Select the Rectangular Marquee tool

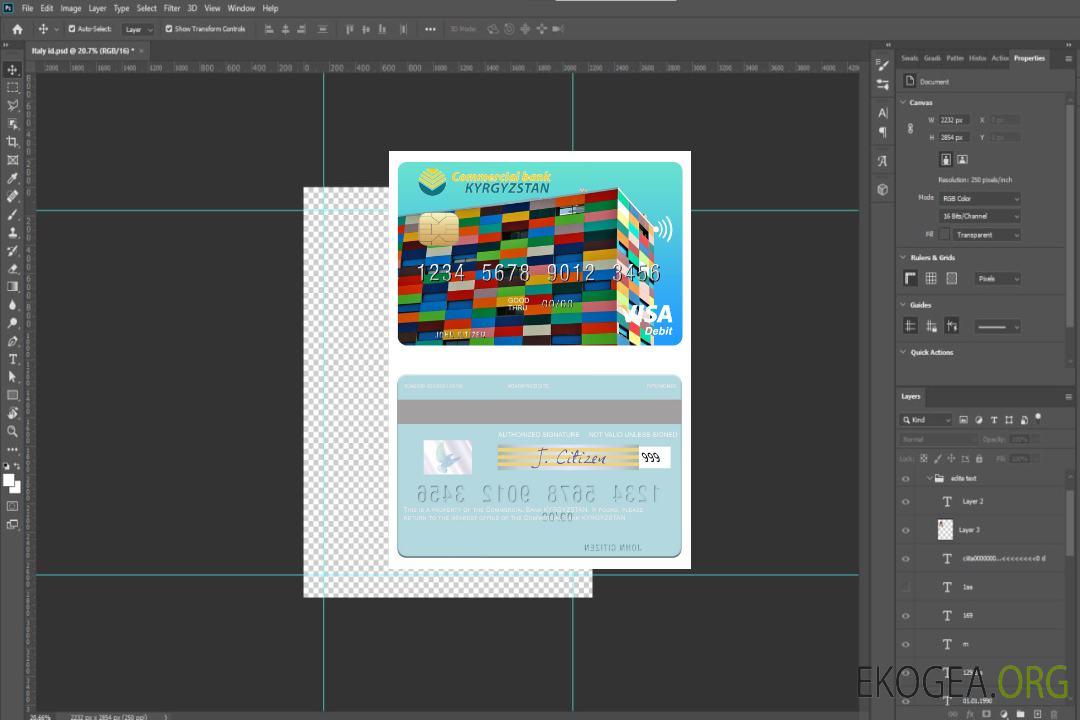point(12,88)
